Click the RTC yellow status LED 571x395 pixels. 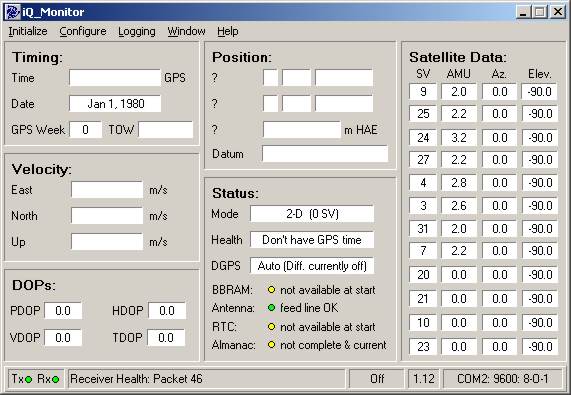[x=271, y=327]
